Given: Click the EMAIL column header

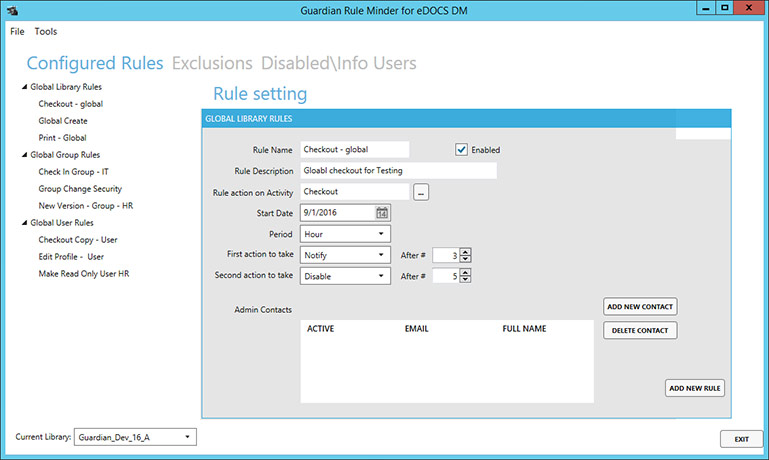Looking at the screenshot, I should [x=416, y=329].
